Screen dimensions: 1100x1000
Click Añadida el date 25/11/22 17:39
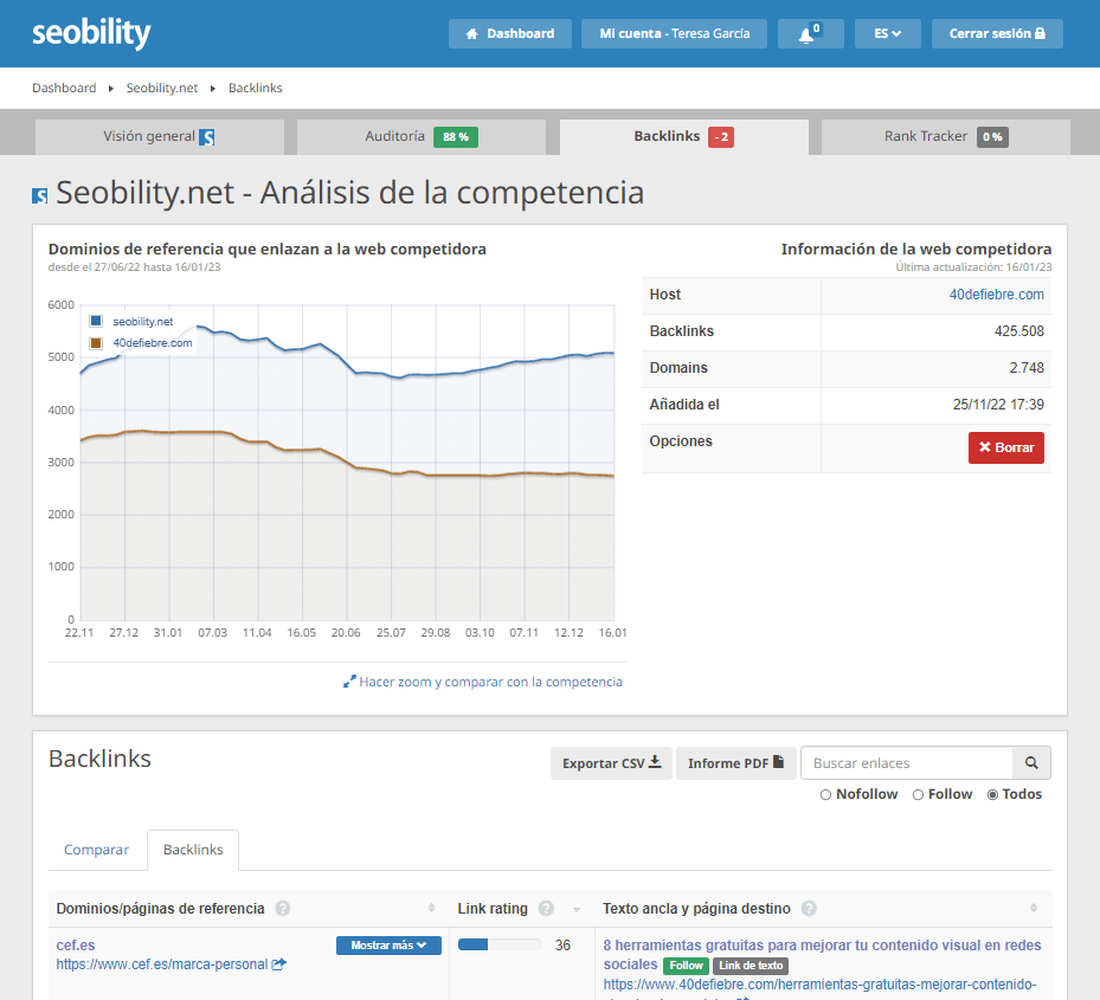pos(998,404)
